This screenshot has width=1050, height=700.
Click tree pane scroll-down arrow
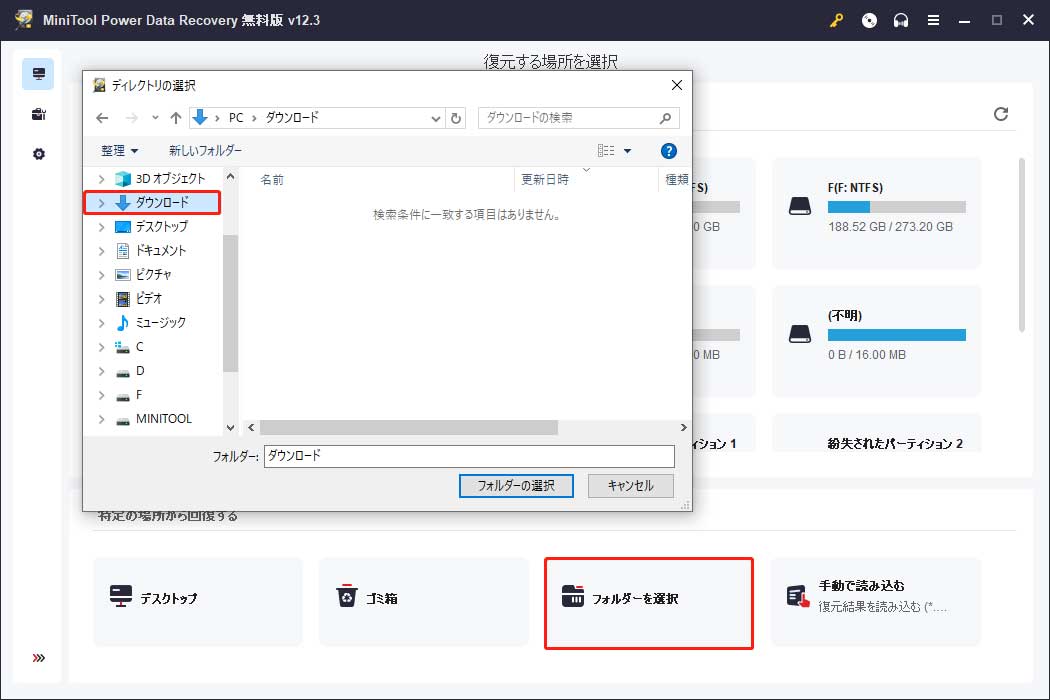click(x=230, y=427)
